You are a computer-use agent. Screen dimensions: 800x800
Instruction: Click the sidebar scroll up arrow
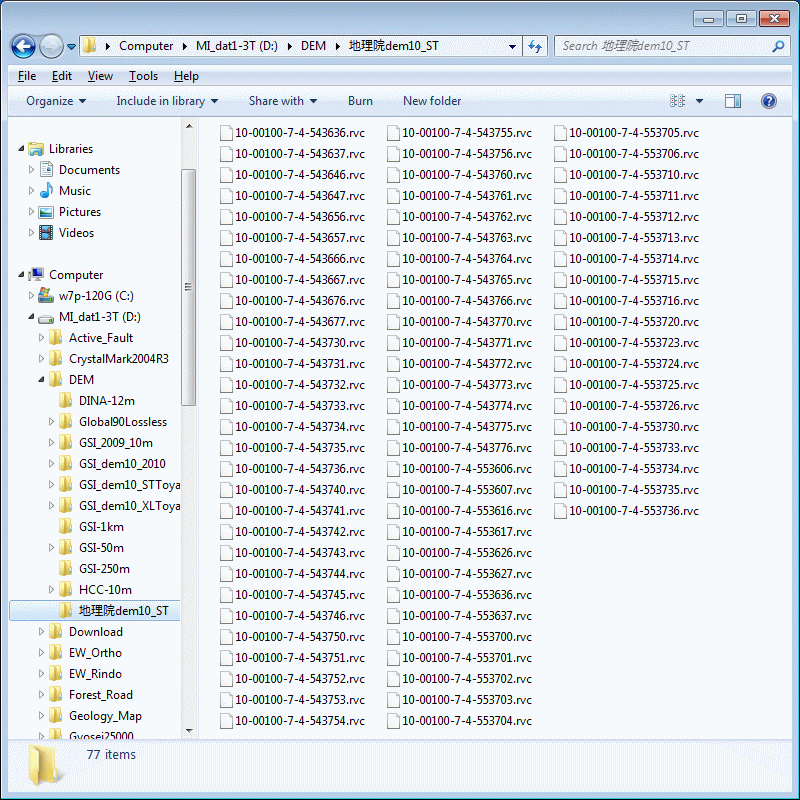click(x=189, y=126)
